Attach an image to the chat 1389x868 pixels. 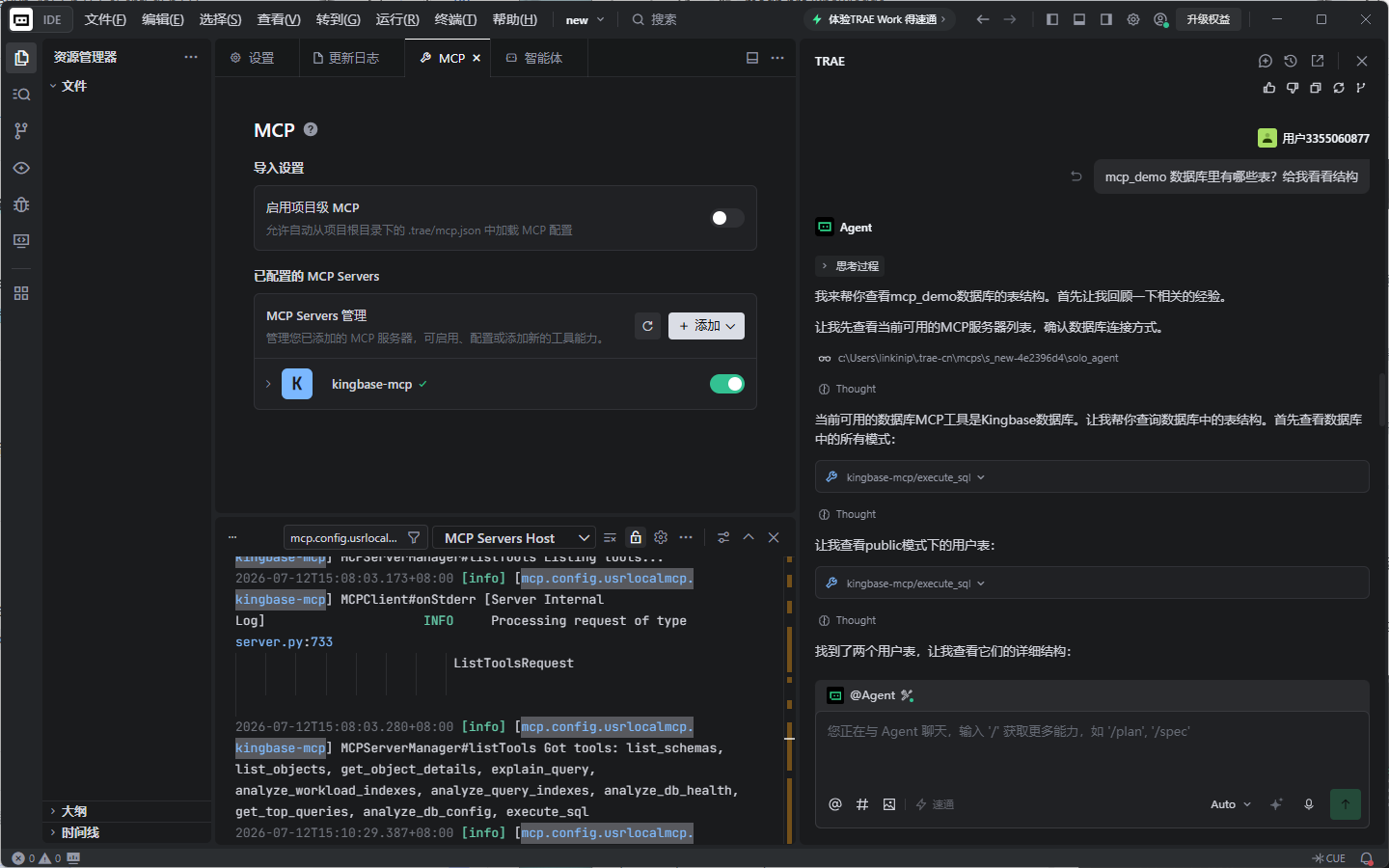coord(889,804)
